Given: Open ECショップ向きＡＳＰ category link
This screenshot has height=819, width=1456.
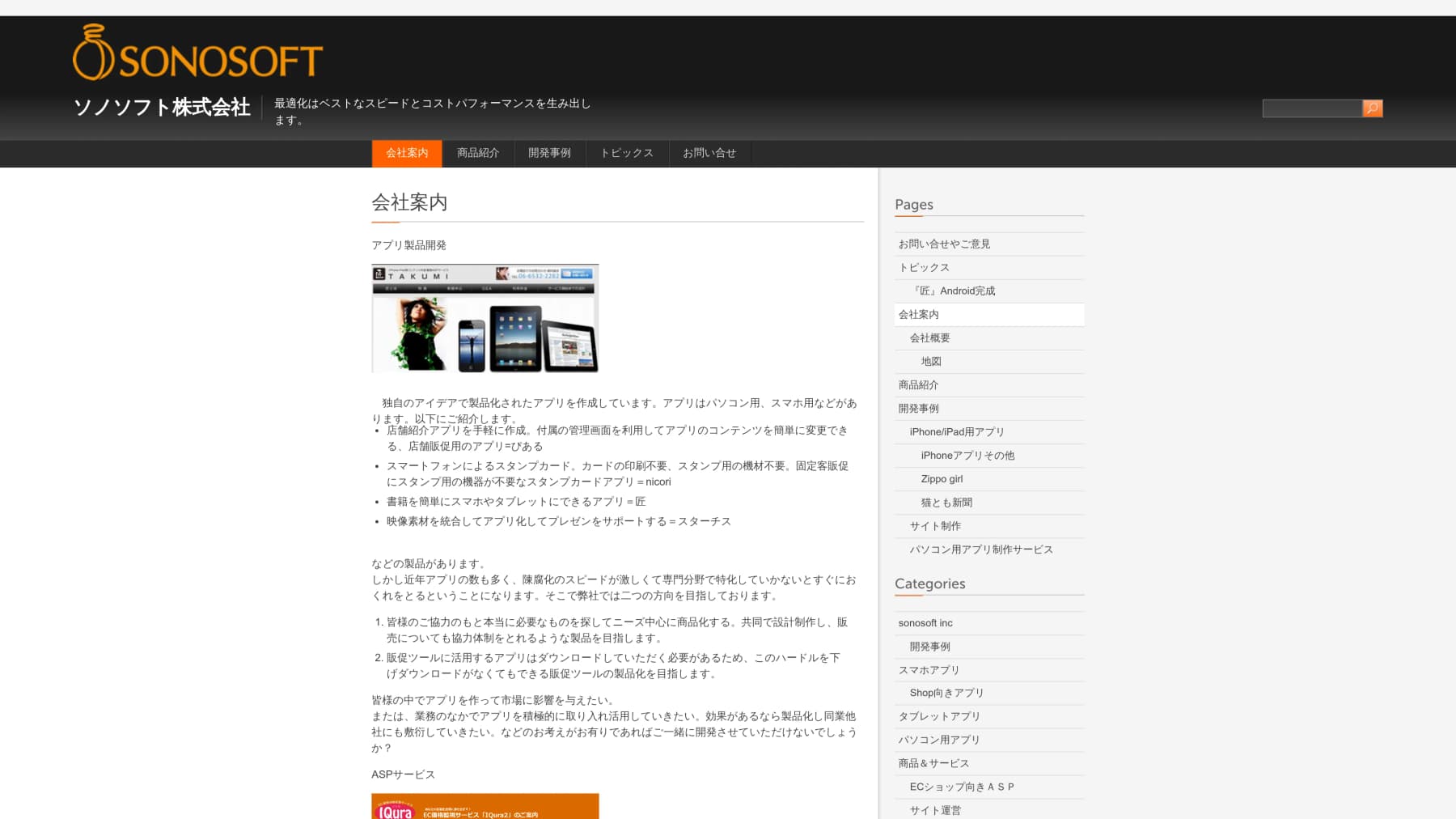Looking at the screenshot, I should pos(962,786).
